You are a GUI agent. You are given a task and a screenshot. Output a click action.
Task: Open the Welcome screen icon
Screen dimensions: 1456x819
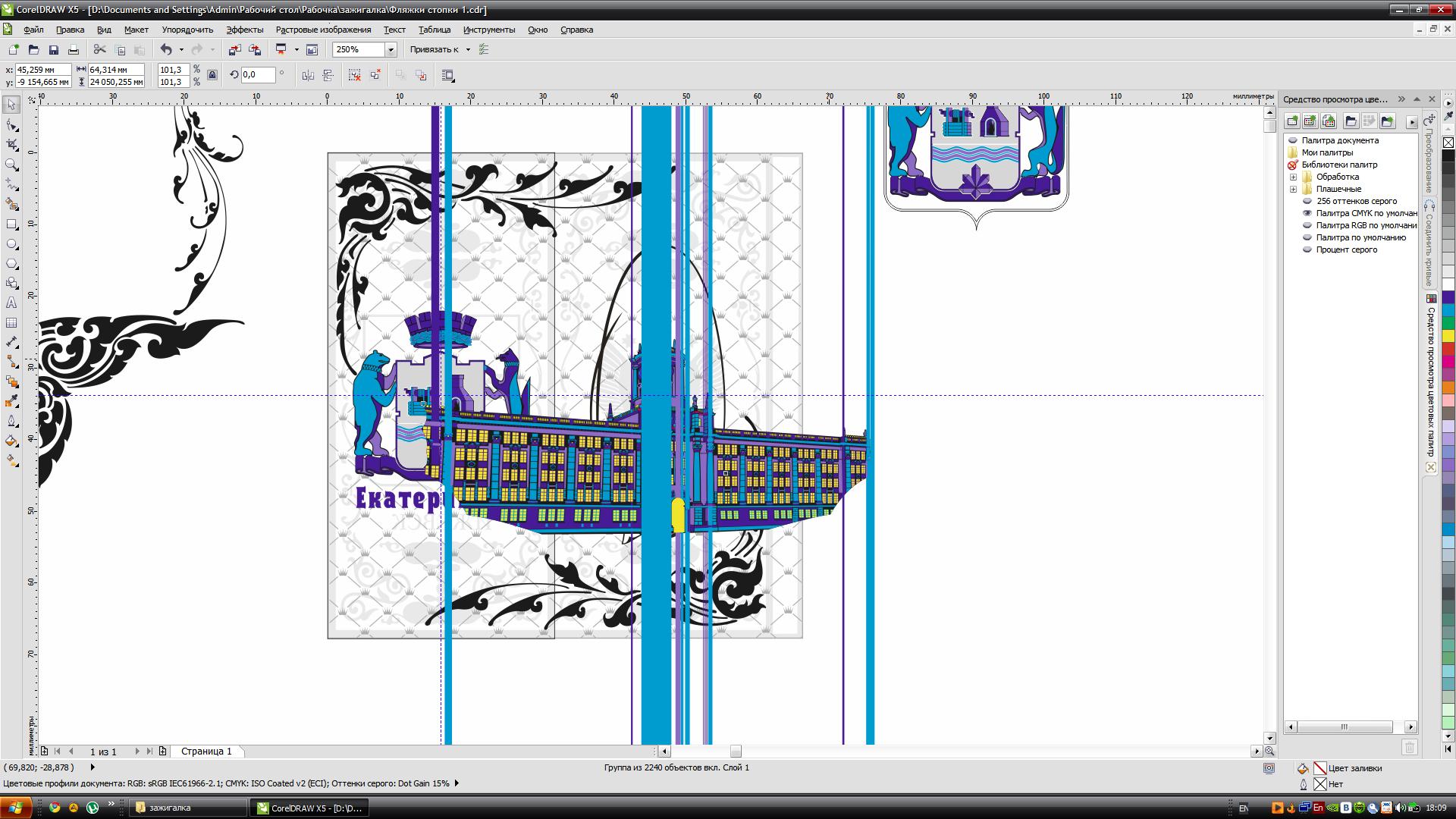pyautogui.click(x=312, y=49)
